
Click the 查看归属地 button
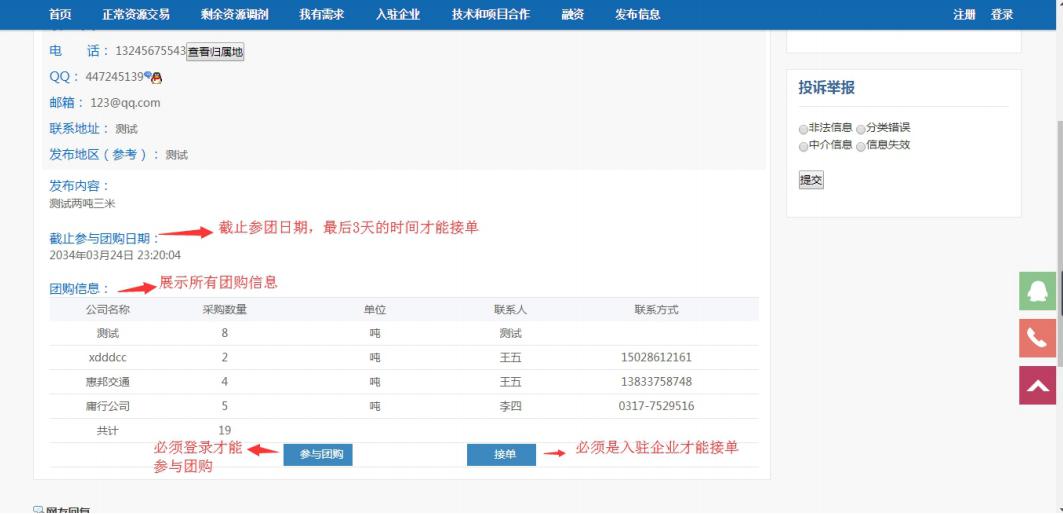[x=215, y=52]
